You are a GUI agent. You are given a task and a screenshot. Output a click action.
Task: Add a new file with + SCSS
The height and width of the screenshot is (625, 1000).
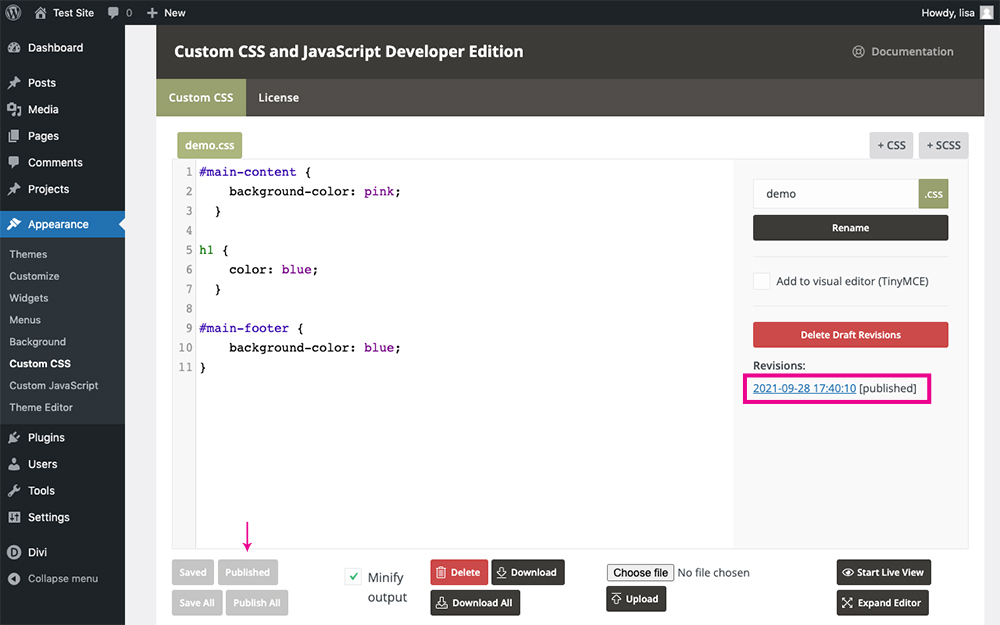click(943, 145)
